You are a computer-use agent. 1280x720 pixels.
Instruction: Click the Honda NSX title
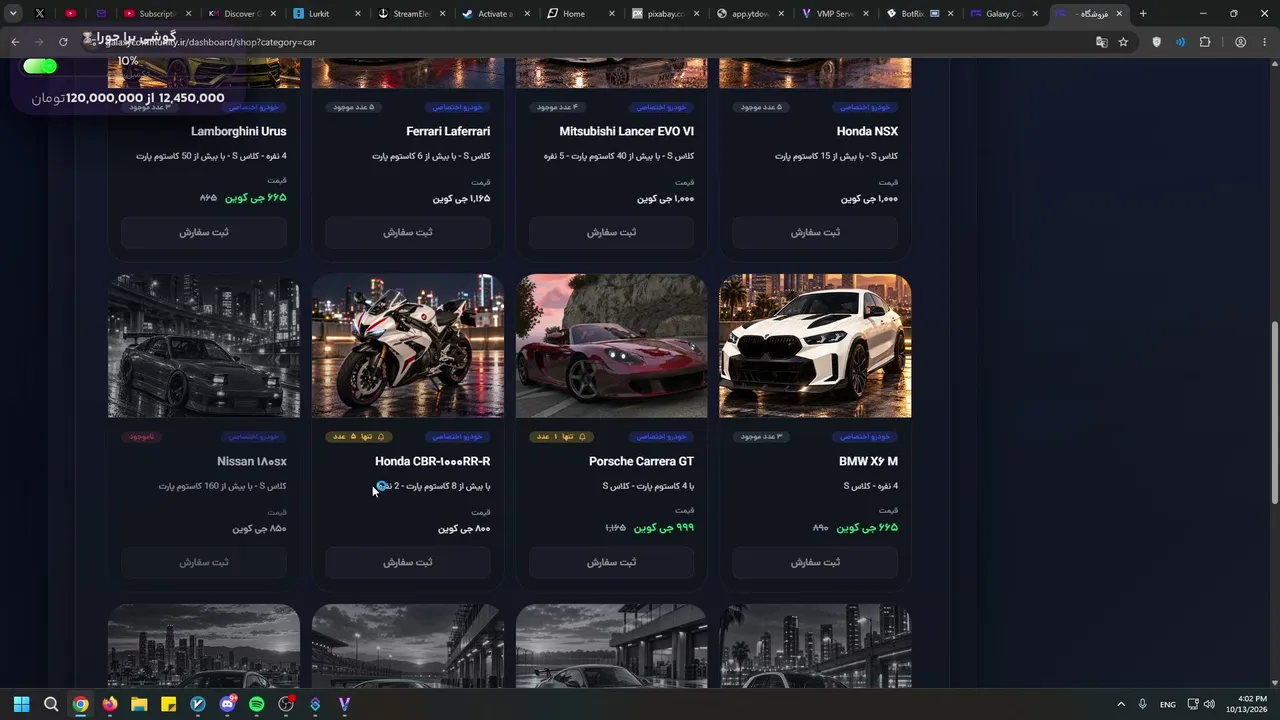click(x=867, y=131)
